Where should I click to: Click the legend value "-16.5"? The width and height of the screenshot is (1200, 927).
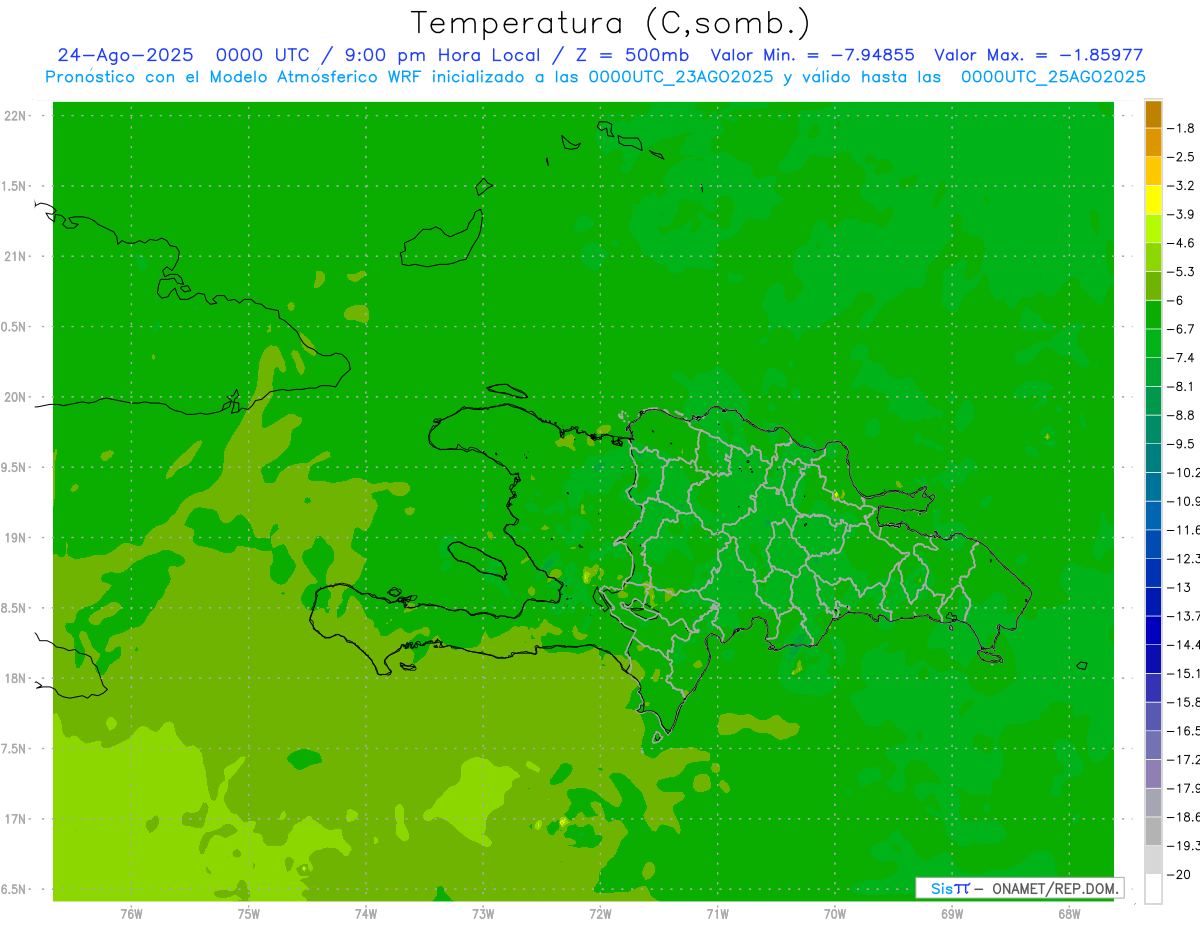point(1184,731)
